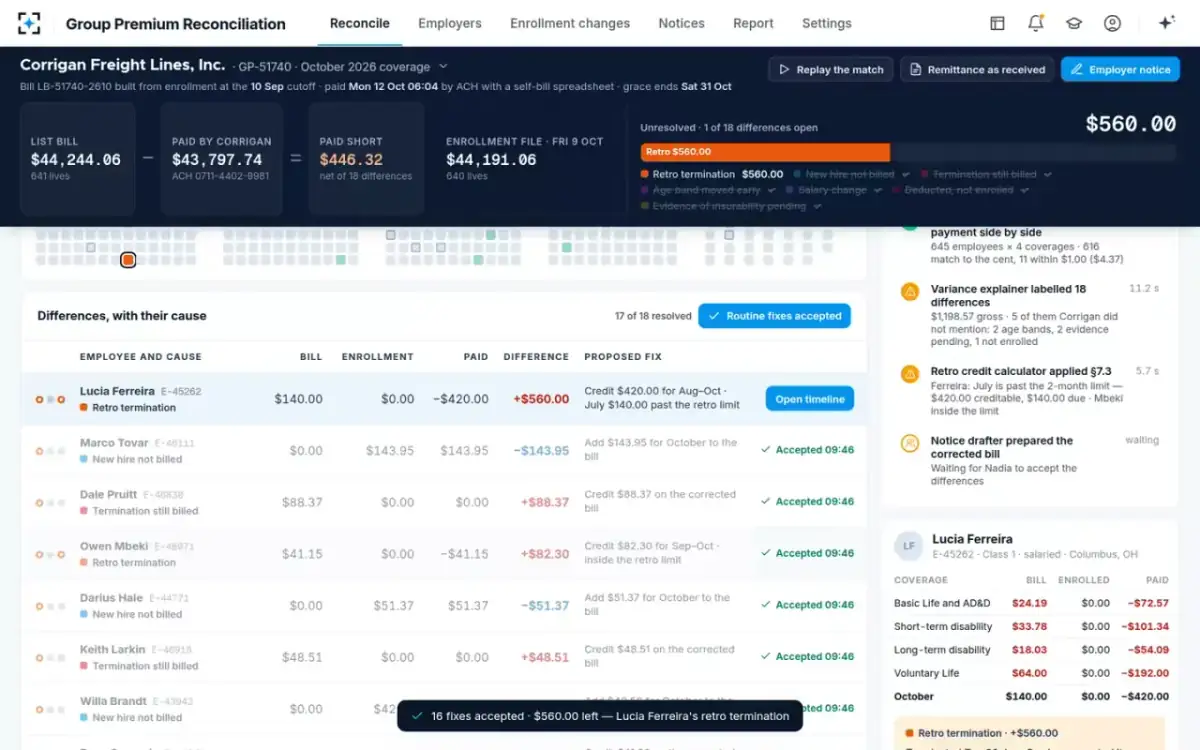Click Lucia Ferreira's row status dots
1200x750 pixels.
pyautogui.click(x=50, y=399)
